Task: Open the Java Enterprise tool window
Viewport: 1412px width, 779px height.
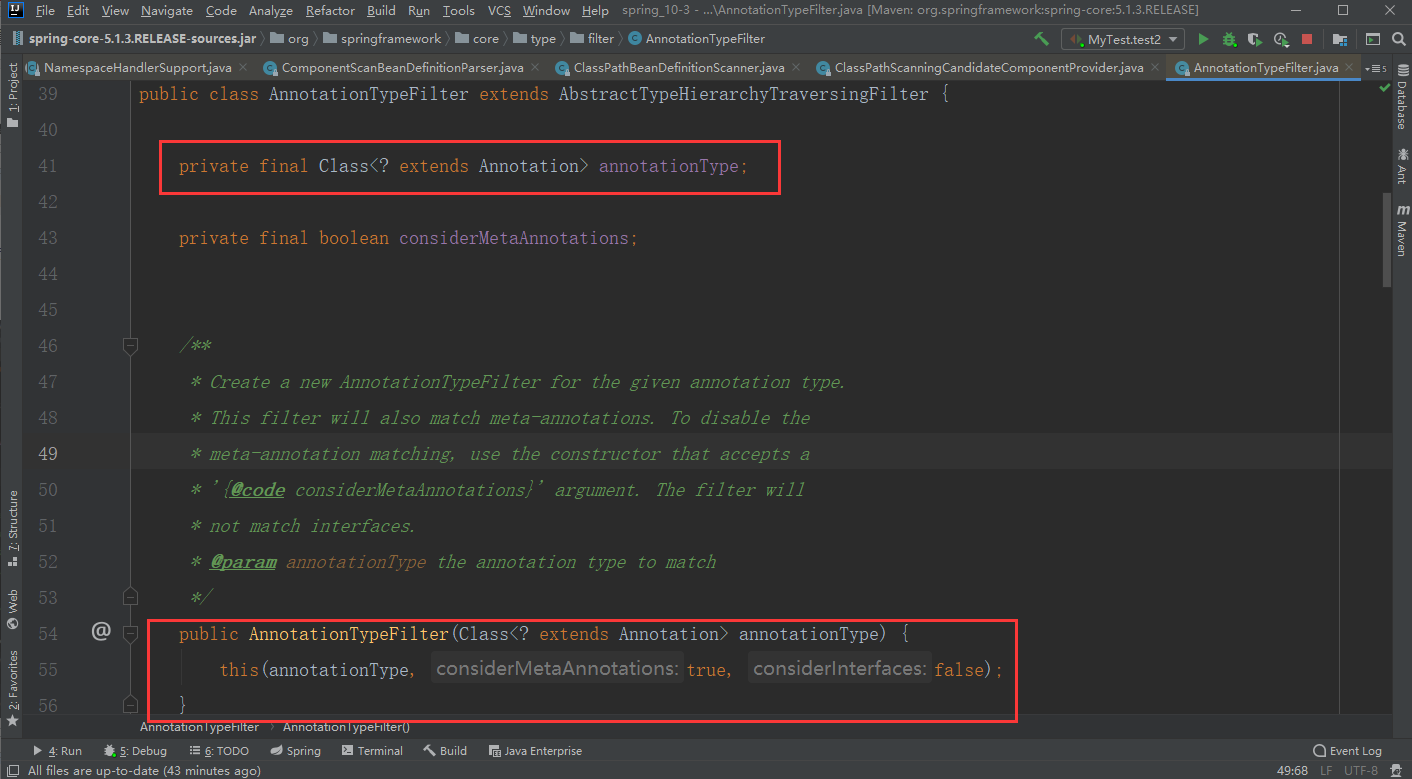Action: pyautogui.click(x=535, y=751)
